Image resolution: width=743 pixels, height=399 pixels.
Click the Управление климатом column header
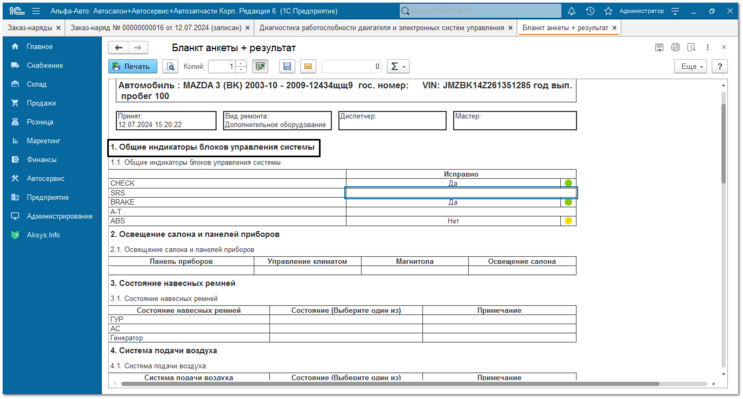307,261
